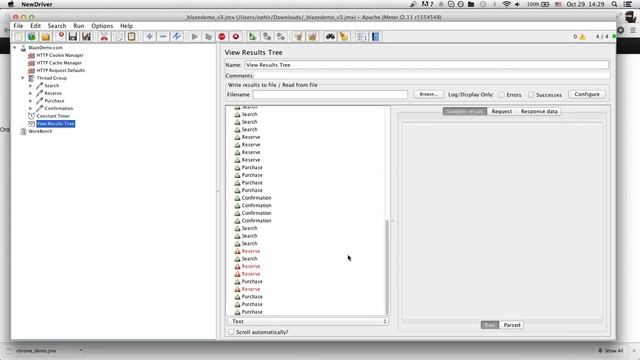Save the test plan with floppy icon
This screenshot has height=360, width=640.
73,37
